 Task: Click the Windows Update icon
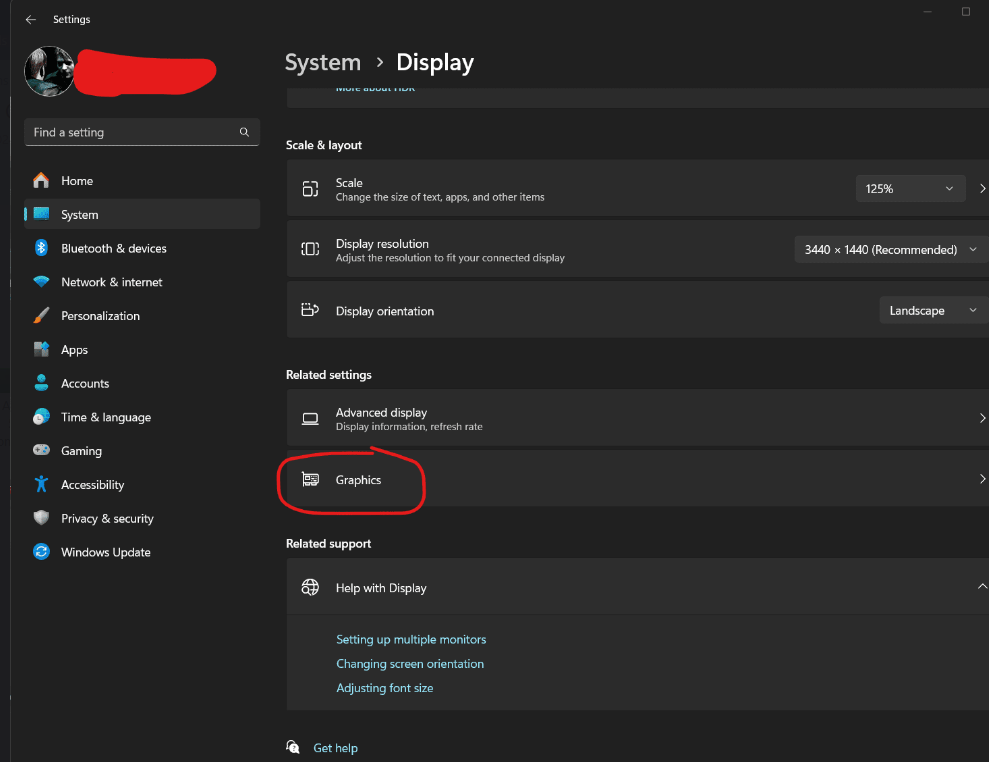41,552
